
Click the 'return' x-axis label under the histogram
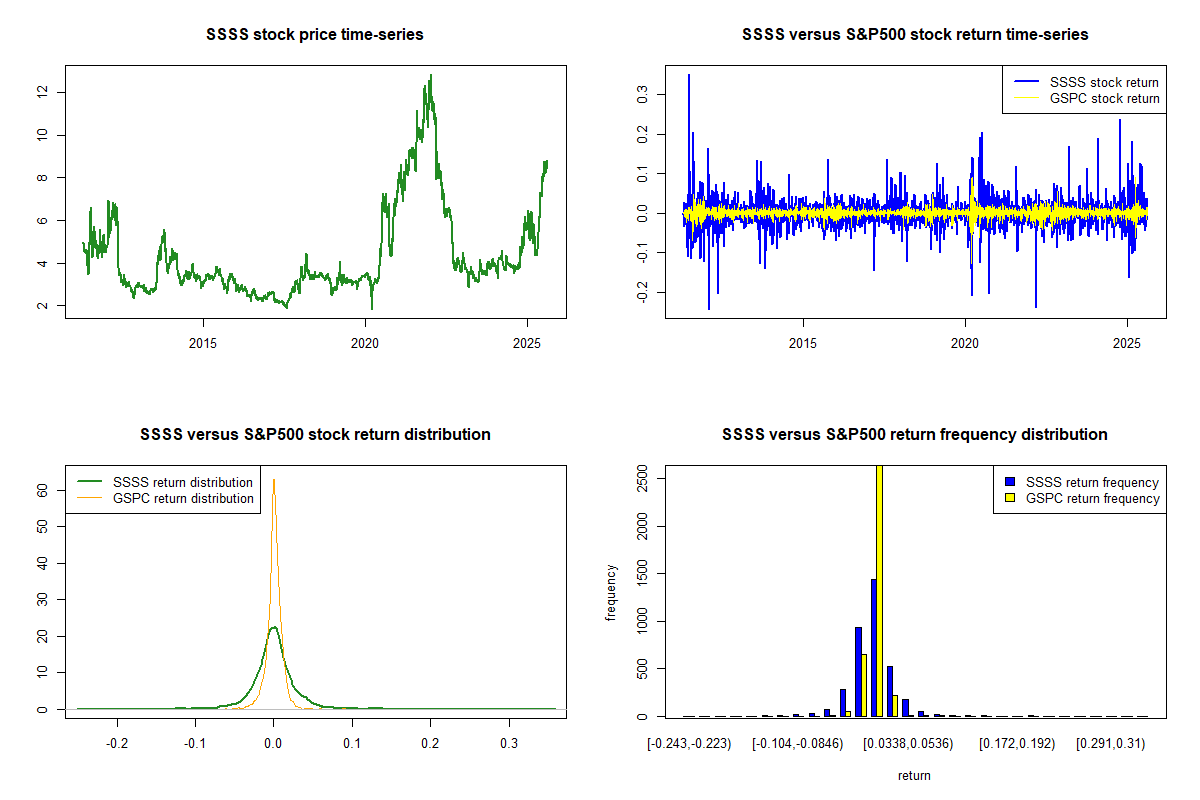click(x=914, y=775)
